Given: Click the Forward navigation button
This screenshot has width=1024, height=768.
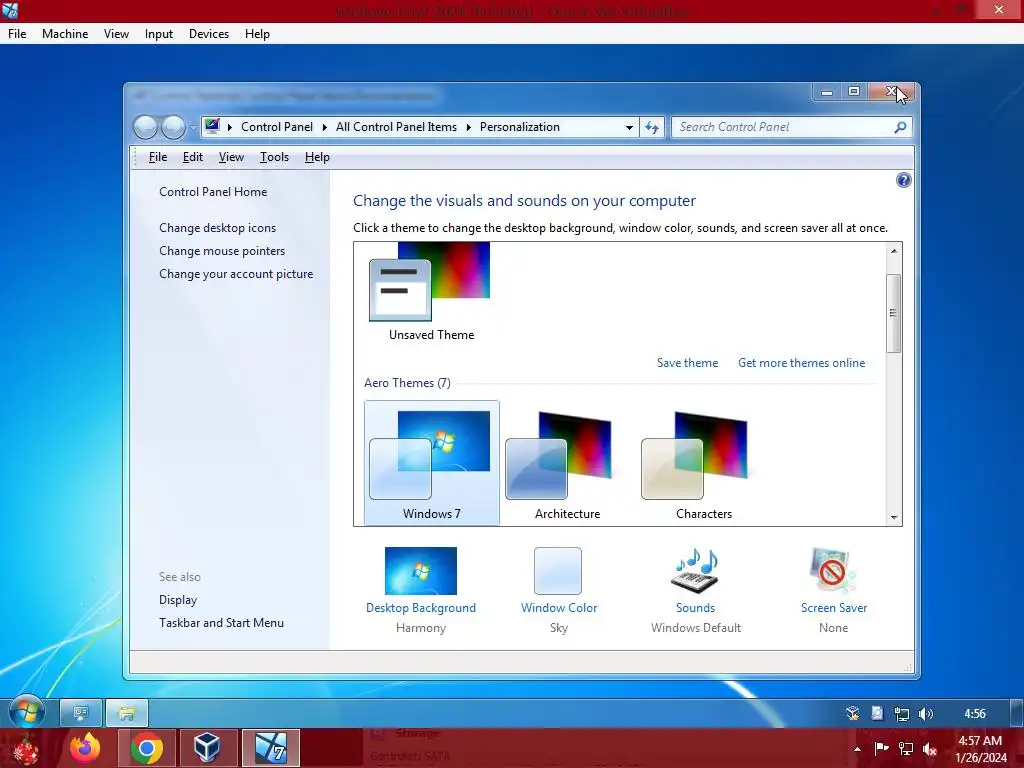Looking at the screenshot, I should coord(173,127).
